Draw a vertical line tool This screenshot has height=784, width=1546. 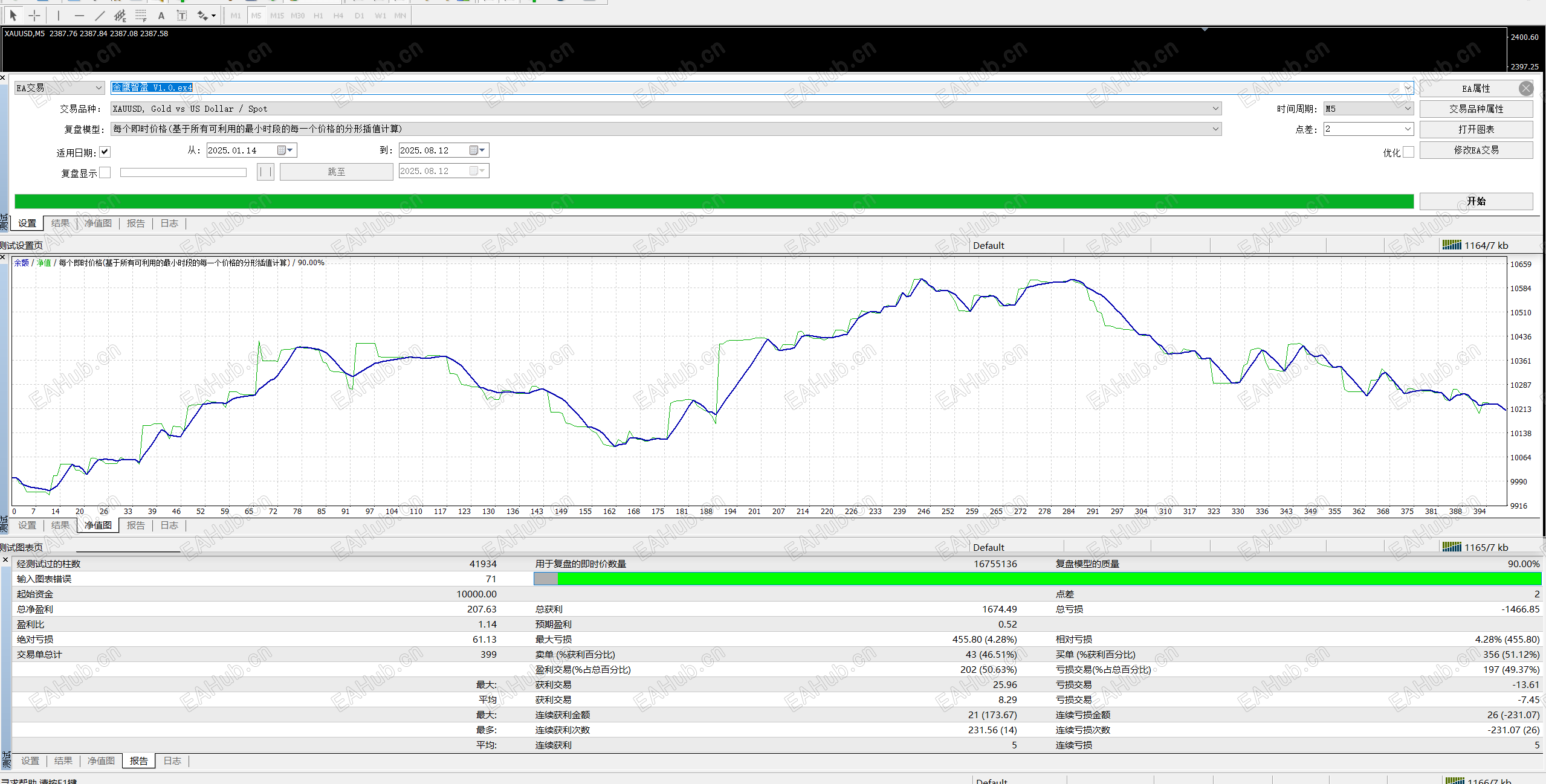pyautogui.click(x=59, y=15)
